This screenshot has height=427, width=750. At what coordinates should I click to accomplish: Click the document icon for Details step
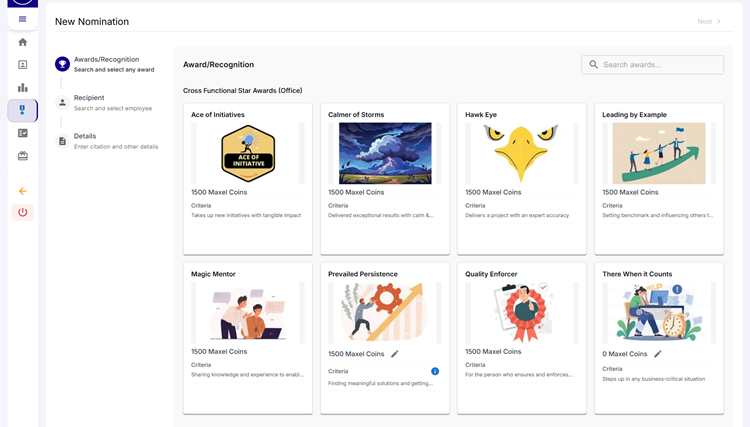pyautogui.click(x=62, y=141)
